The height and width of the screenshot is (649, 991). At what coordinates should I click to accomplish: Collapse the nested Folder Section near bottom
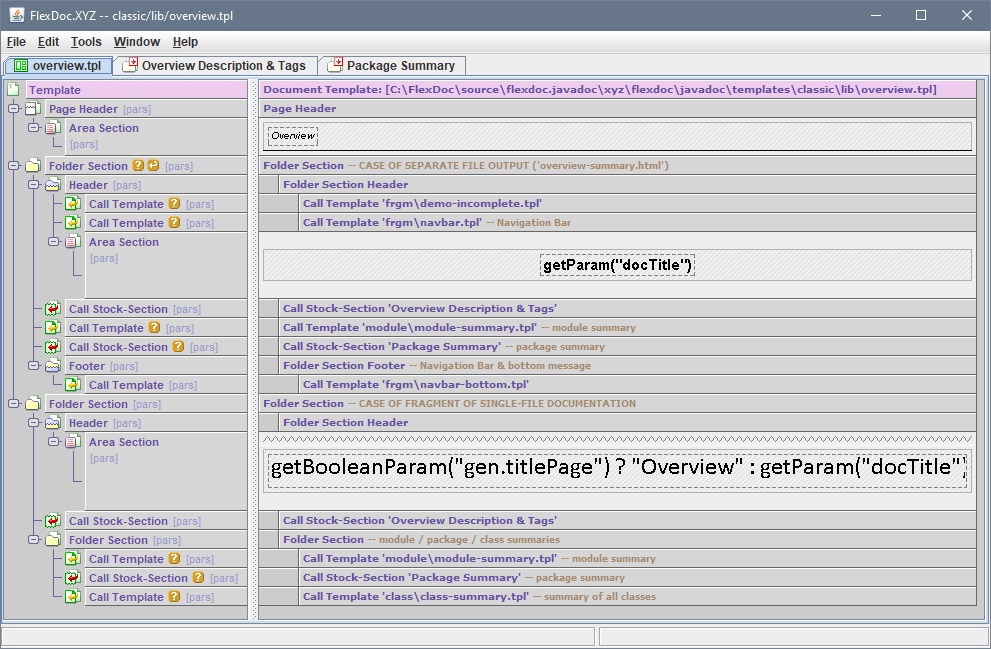(x=33, y=540)
